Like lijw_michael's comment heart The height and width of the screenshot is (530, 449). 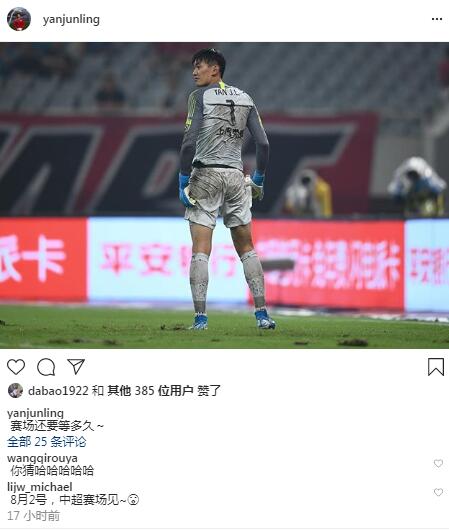pyautogui.click(x=438, y=492)
